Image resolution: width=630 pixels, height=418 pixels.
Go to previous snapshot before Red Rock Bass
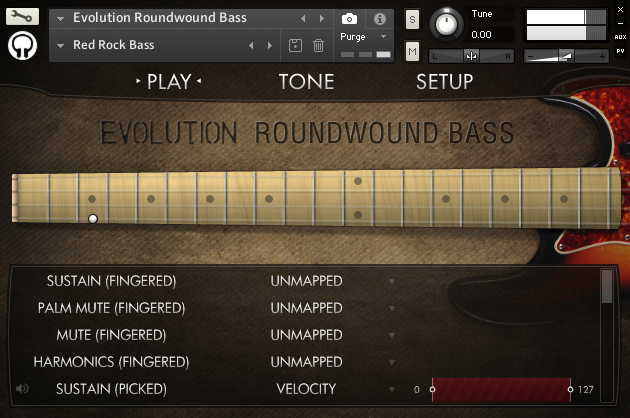pos(251,45)
